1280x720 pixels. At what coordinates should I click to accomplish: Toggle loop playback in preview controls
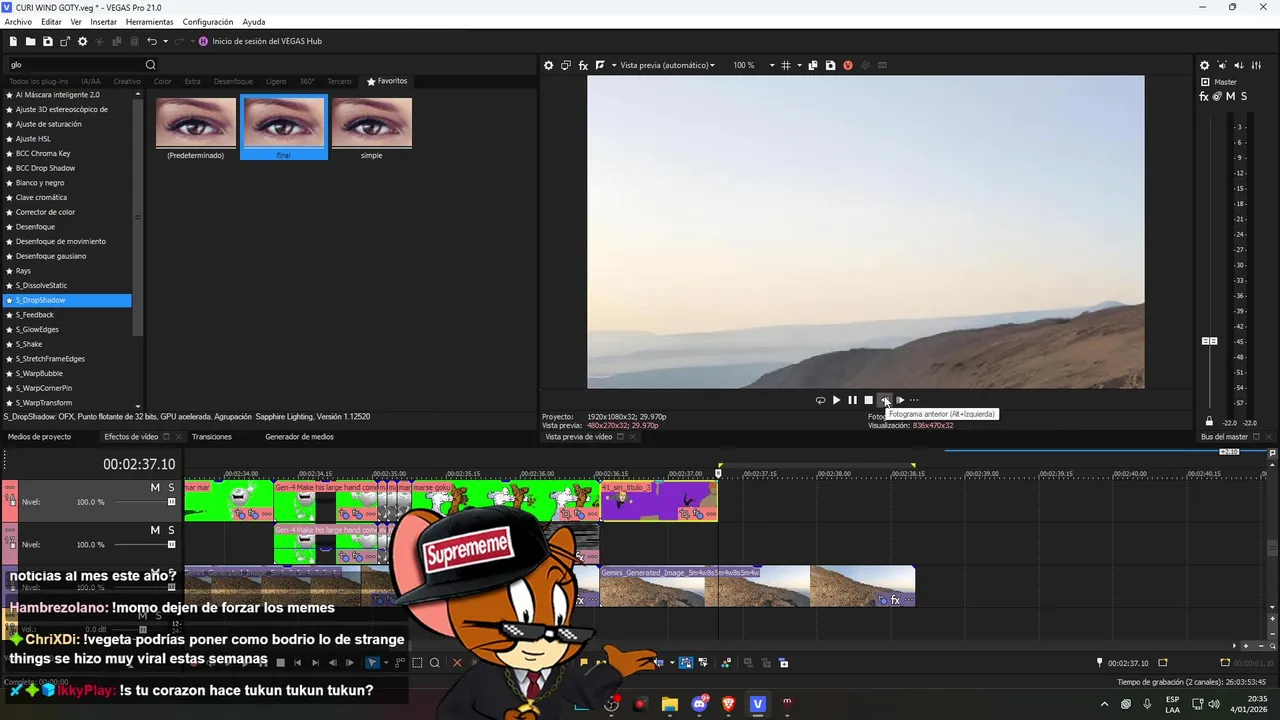click(x=820, y=400)
